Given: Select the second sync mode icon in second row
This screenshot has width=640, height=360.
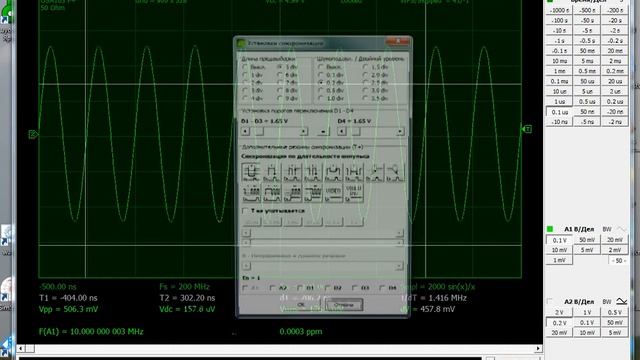Looking at the screenshot, I should (272, 193).
